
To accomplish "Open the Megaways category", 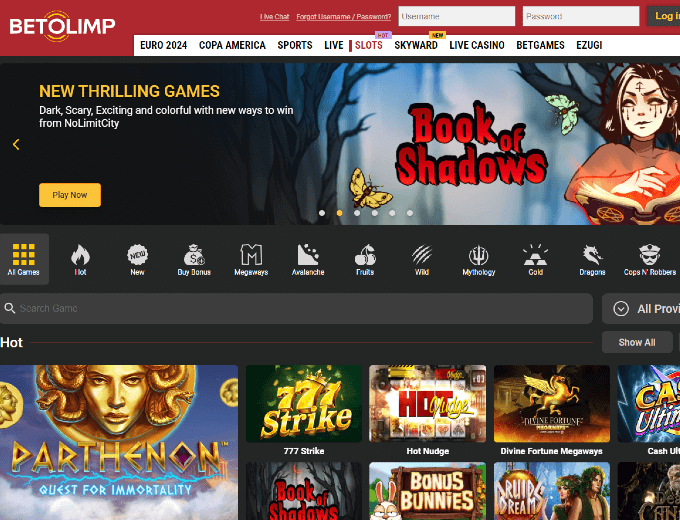I will pyautogui.click(x=251, y=259).
